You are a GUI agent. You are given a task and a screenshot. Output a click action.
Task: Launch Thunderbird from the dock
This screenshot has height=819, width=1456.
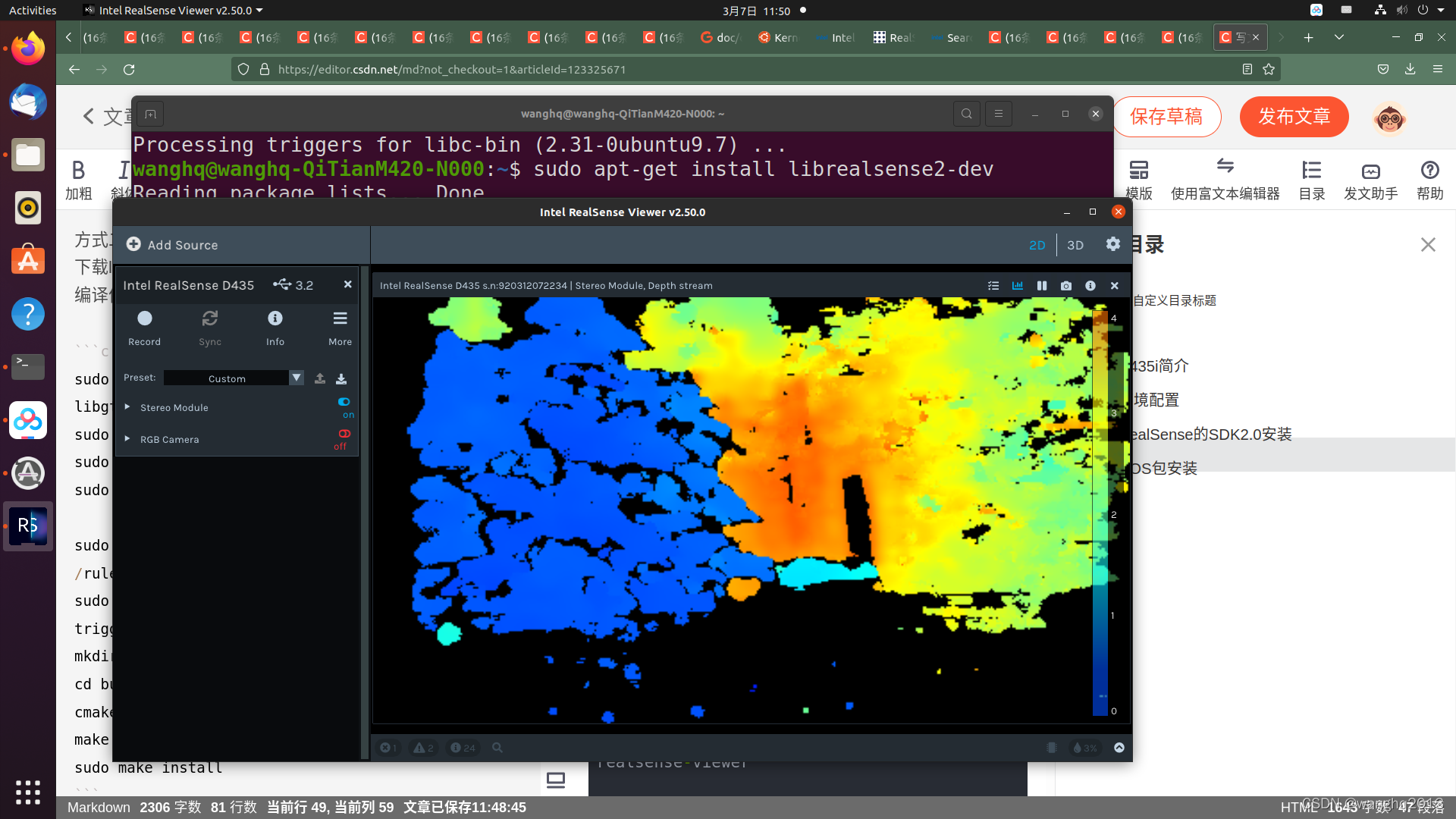[28, 102]
